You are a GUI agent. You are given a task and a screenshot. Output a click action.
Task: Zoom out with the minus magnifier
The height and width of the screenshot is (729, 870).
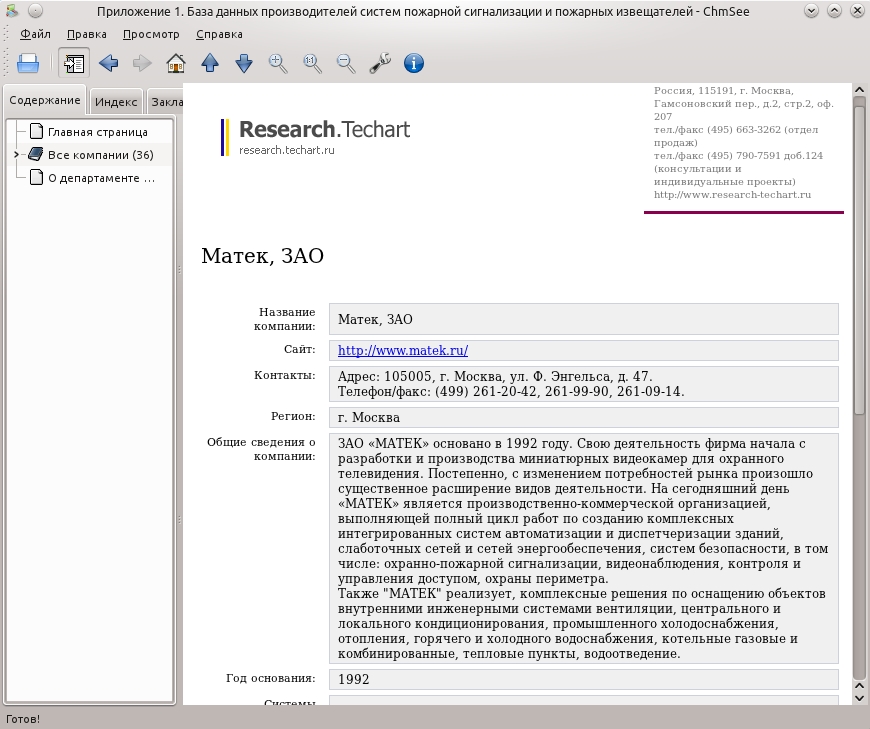click(x=346, y=63)
